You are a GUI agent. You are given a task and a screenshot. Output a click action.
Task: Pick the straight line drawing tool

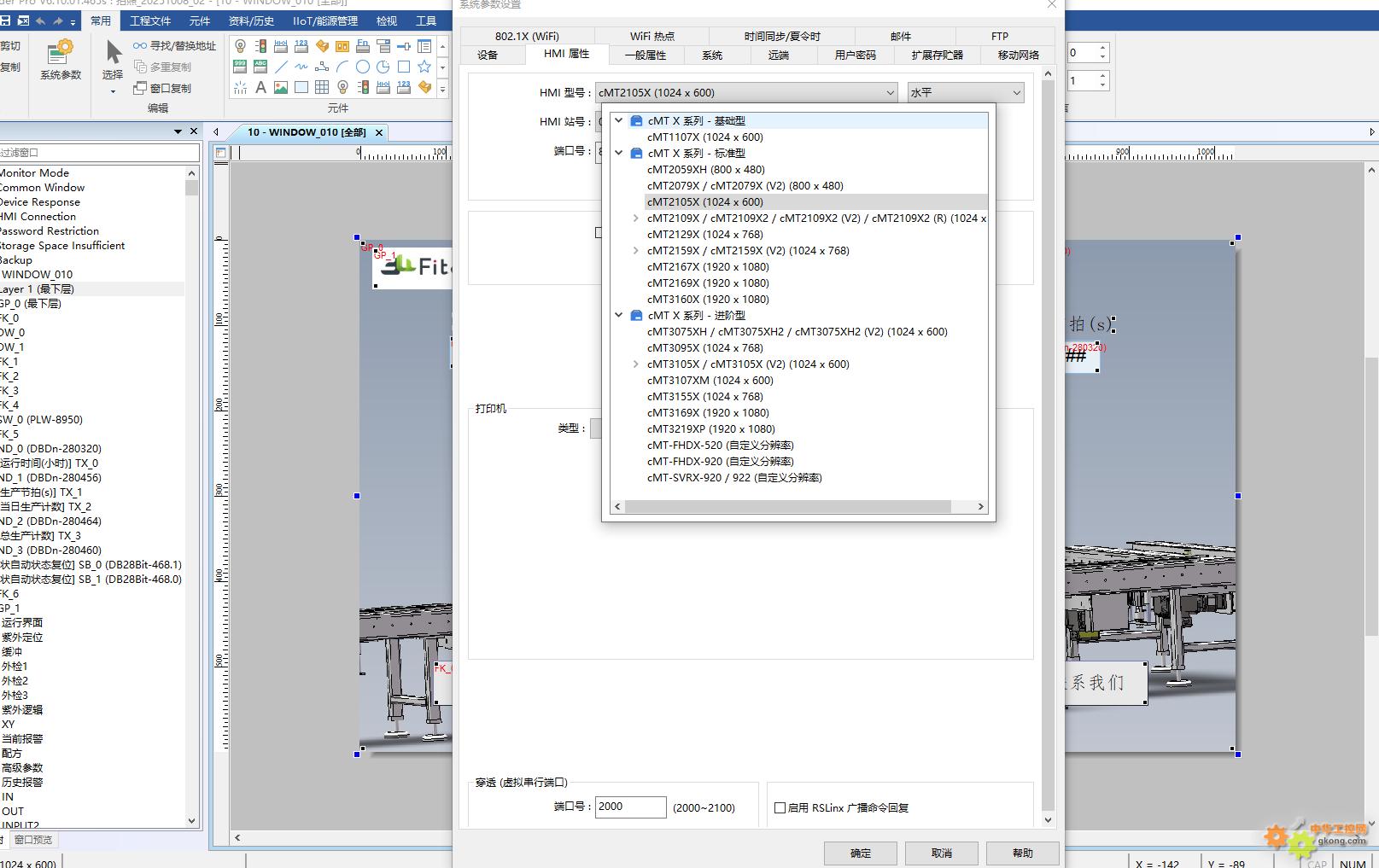coord(281,67)
